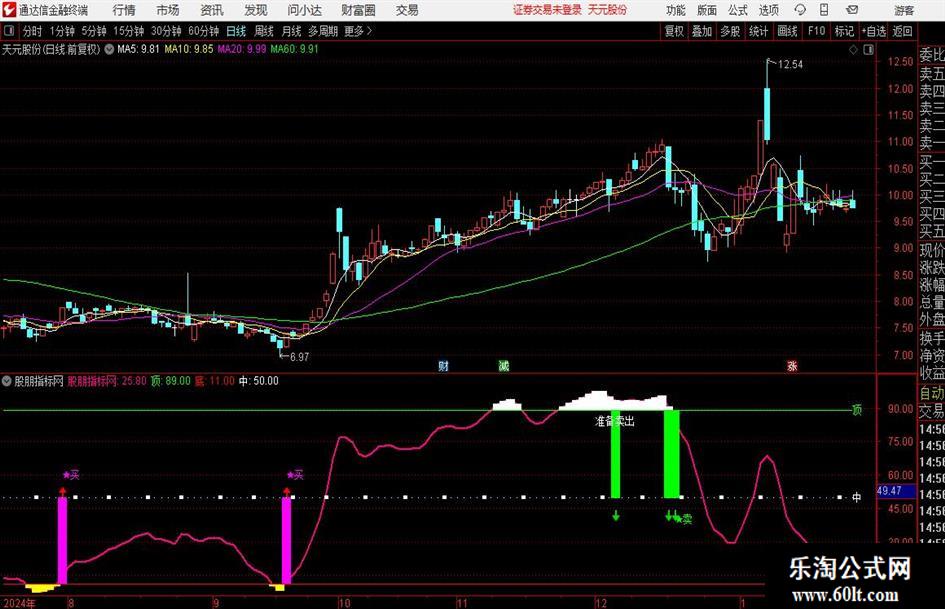Click the red 涨 marker under the chart
The image size is (945, 609).
click(792, 366)
